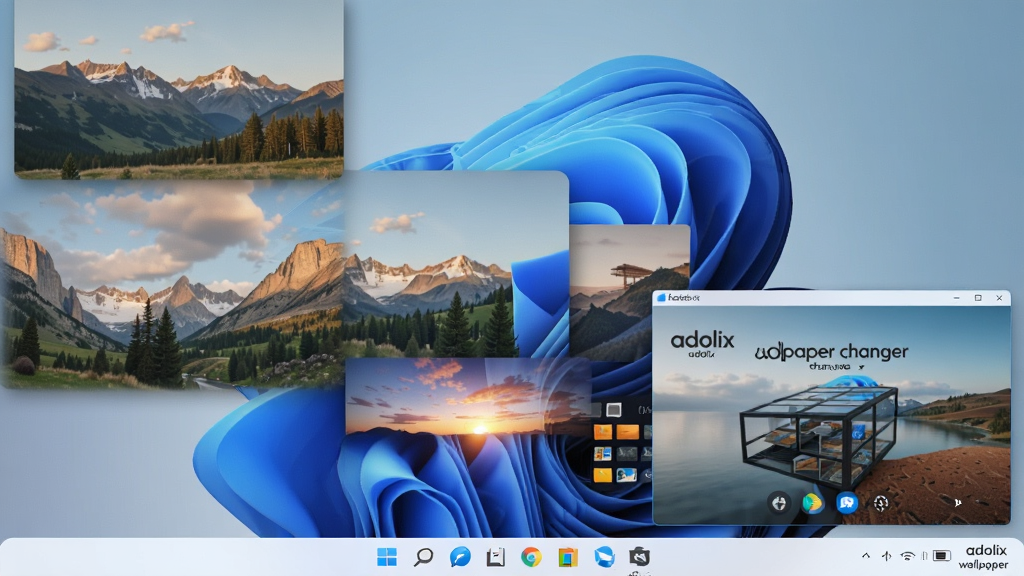Open the dropdown under wallpaper changer title

tap(837, 367)
